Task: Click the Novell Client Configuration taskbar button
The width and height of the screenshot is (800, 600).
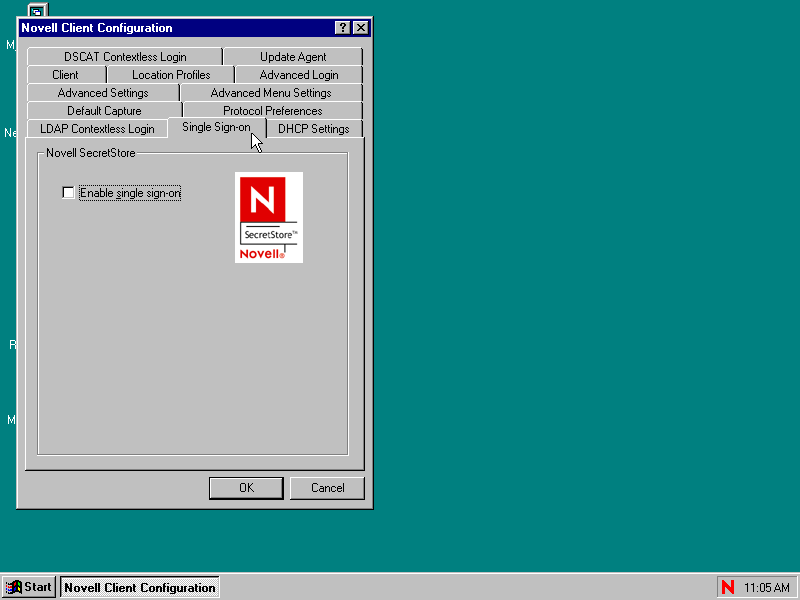Action: (x=140, y=587)
